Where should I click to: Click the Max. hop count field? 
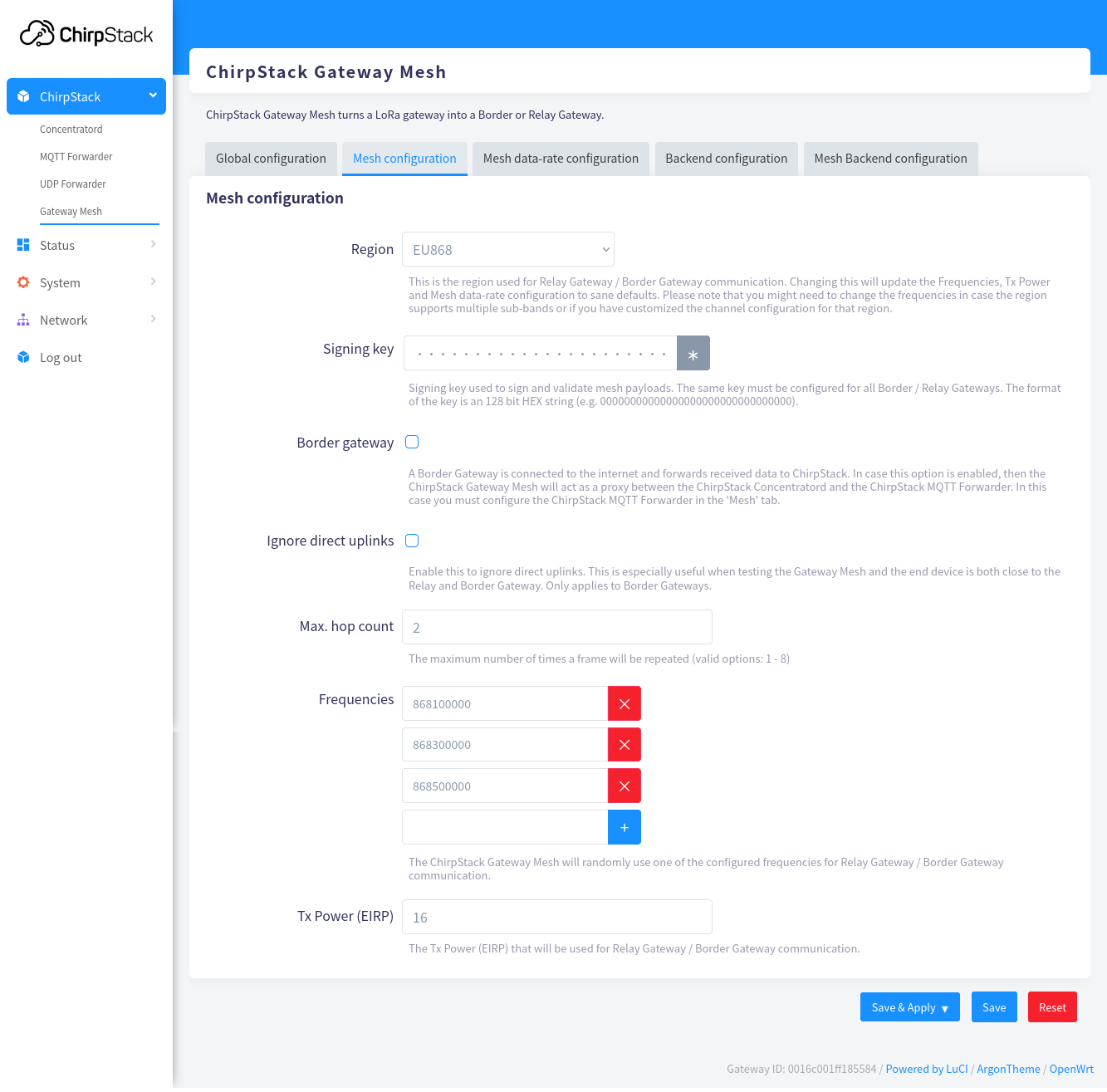(556, 627)
